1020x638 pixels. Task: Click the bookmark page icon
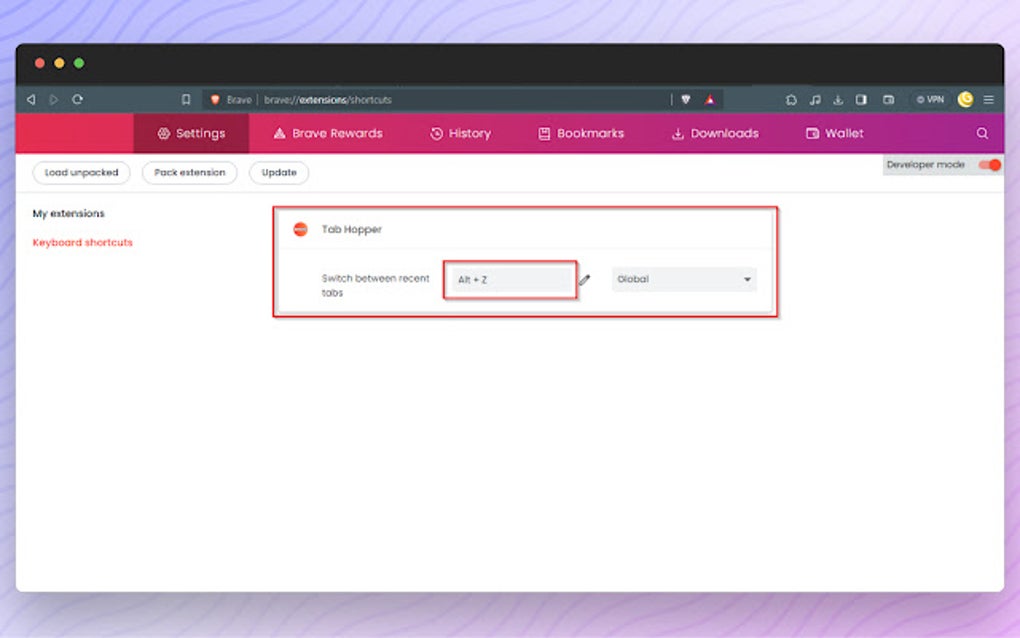186,100
